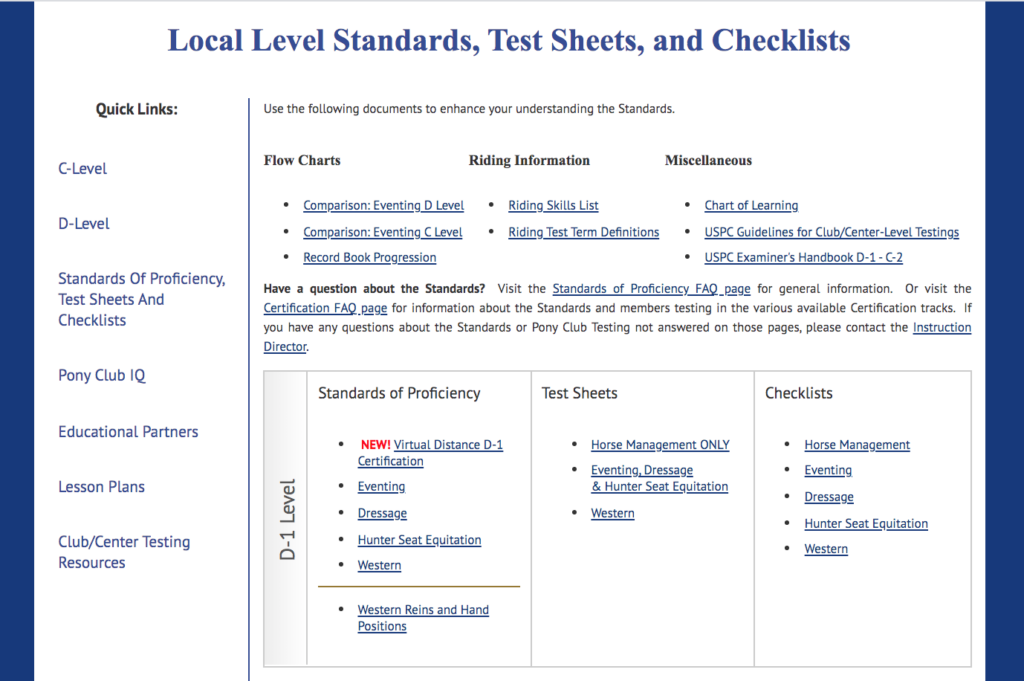Screen dimensions: 1024x681
Task: Click the 'Checklists' column heading
Action: click(799, 393)
